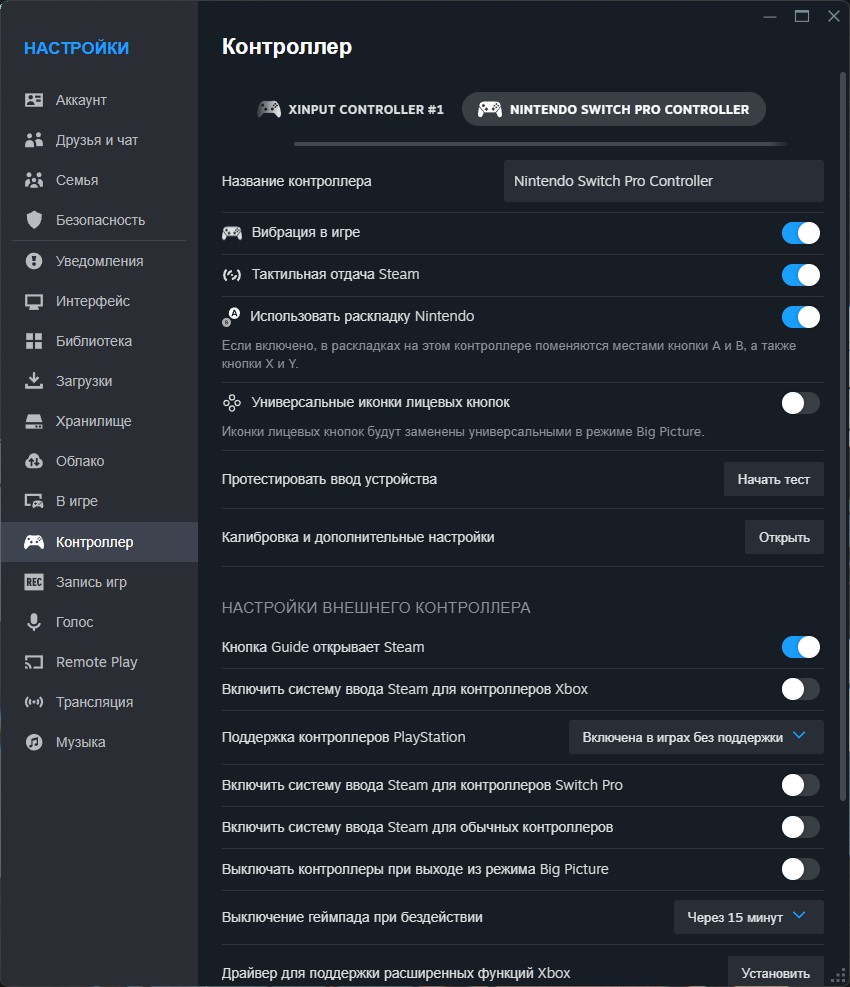The image size is (850, 987).
Task: Click the Security shield icon
Action: click(x=34, y=220)
